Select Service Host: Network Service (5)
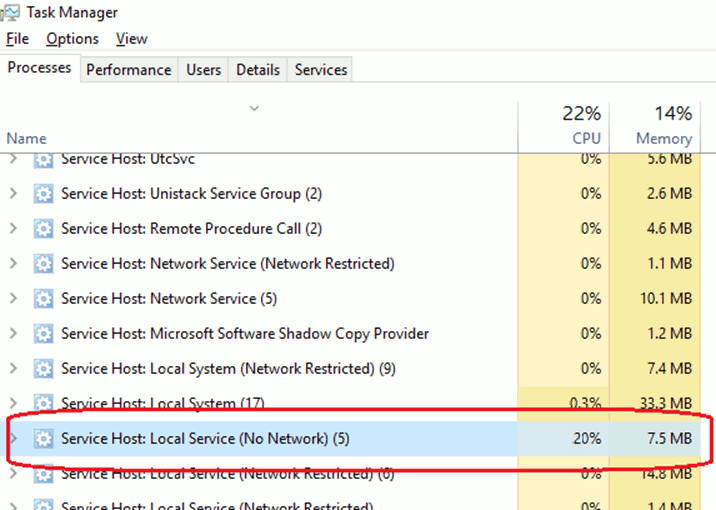The width and height of the screenshot is (716, 510). click(x=169, y=299)
